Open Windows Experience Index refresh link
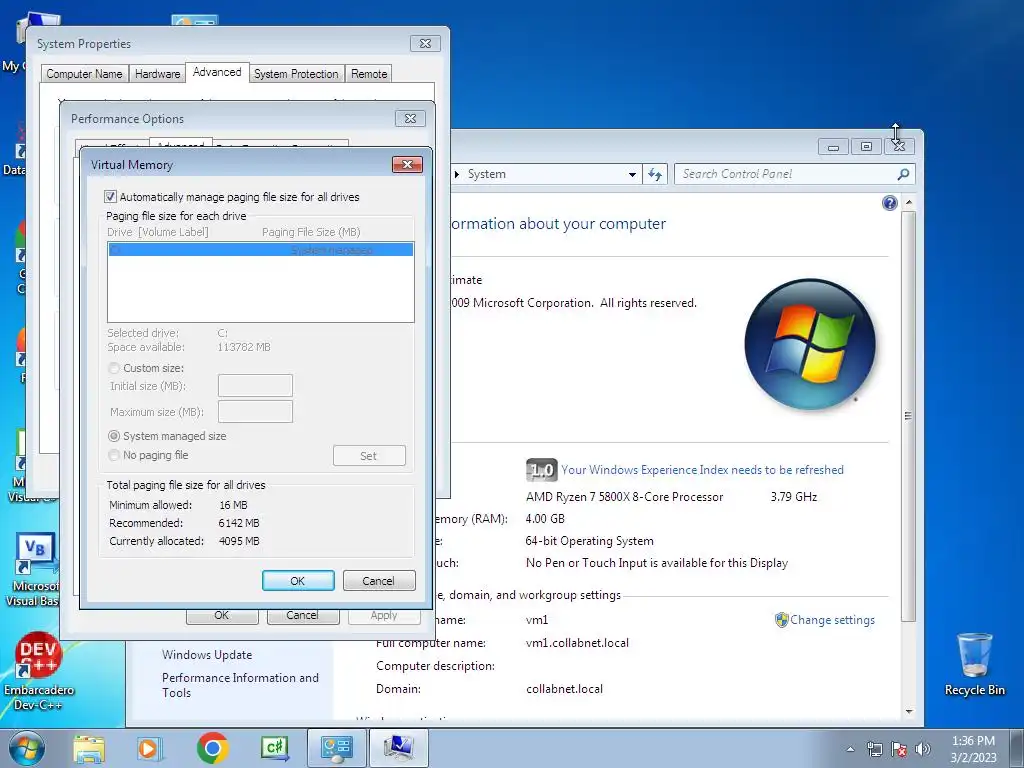Image resolution: width=1024 pixels, height=768 pixels. tap(702, 470)
